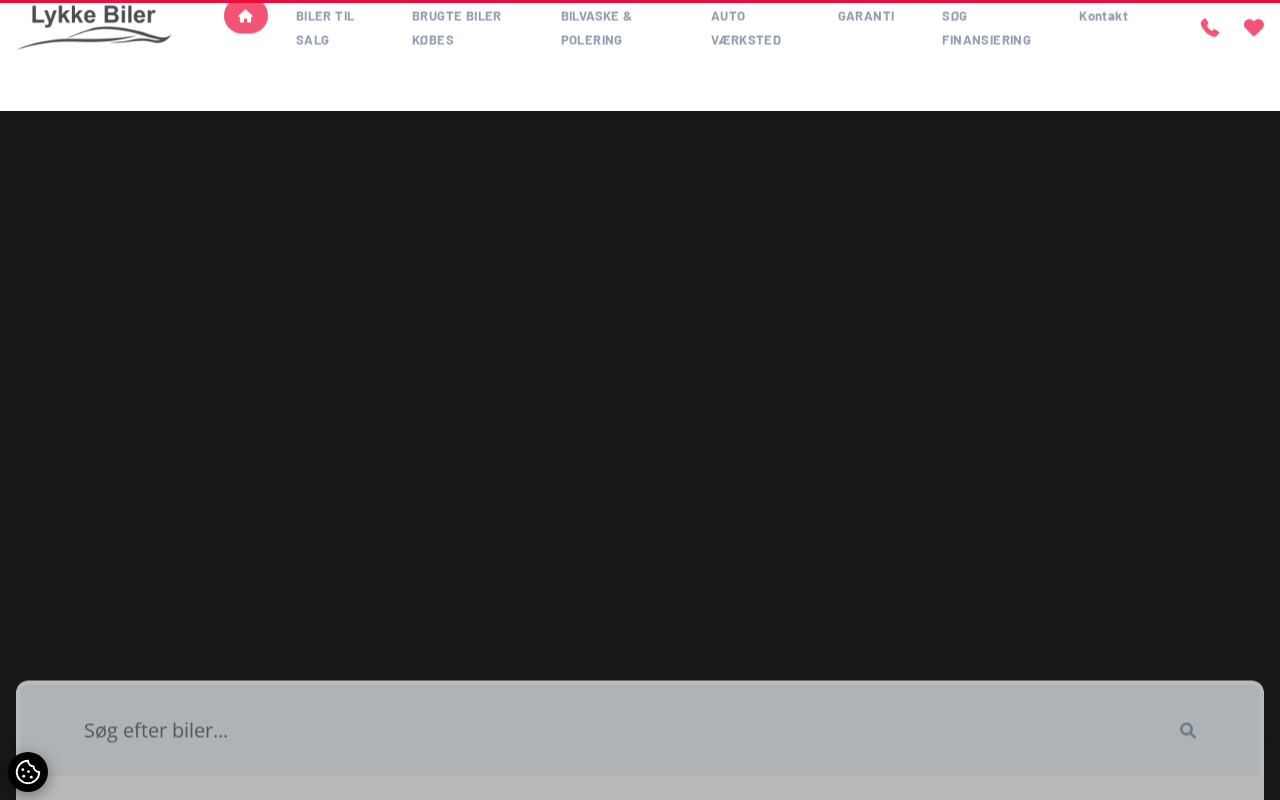Open the phone contact icon

[x=1210, y=28]
